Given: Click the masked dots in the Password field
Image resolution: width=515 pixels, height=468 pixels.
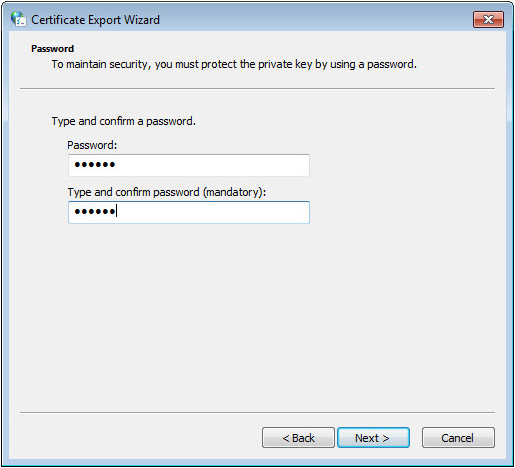Looking at the screenshot, I should 95,164.
